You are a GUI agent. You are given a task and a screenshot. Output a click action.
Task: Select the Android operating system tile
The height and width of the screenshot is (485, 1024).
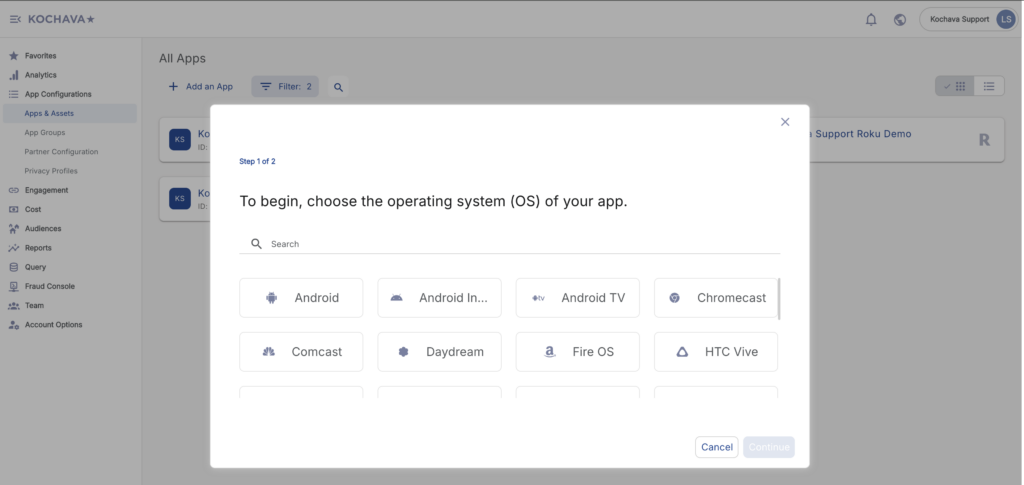(301, 298)
